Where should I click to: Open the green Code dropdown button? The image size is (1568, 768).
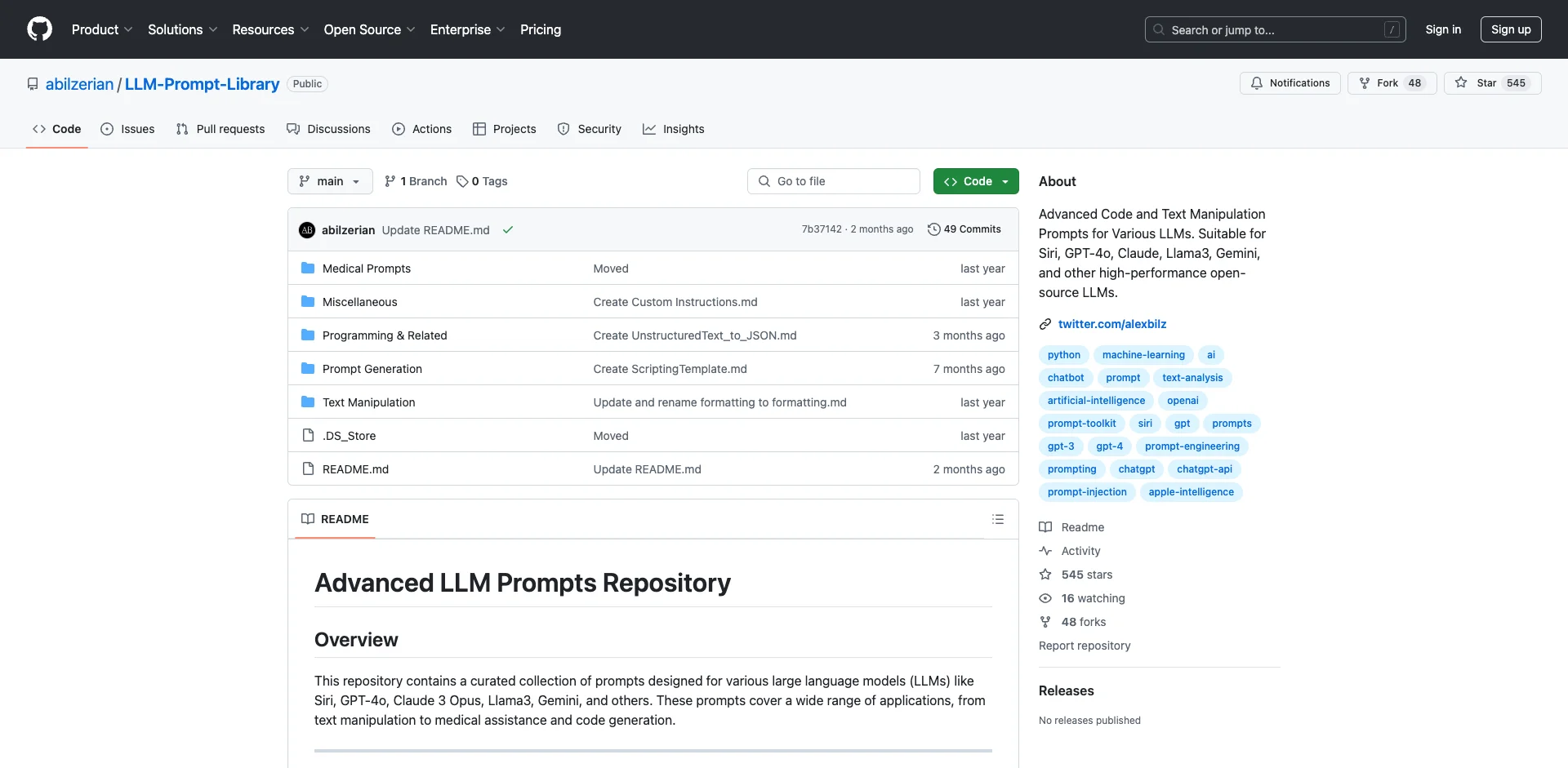coord(976,181)
